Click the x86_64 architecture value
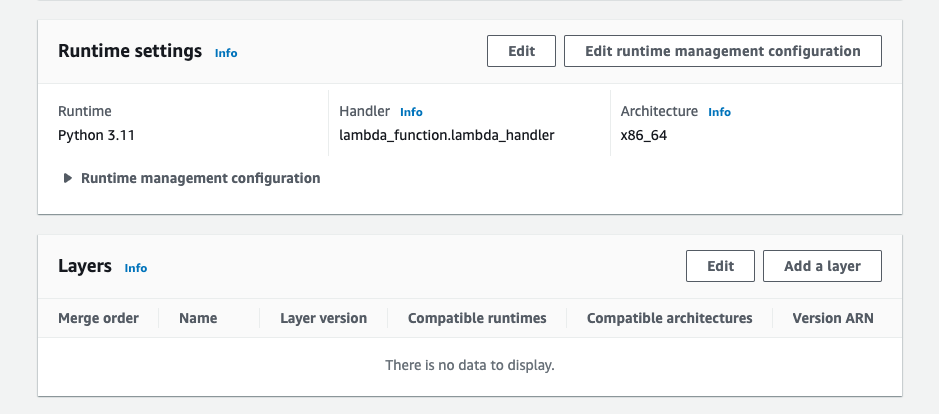Viewport: 939px width, 414px height. 643,135
